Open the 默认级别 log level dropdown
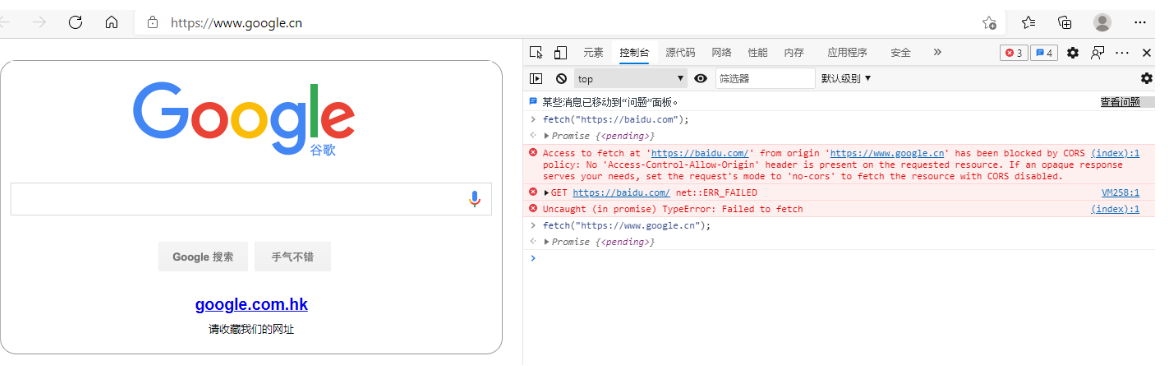 (x=846, y=78)
